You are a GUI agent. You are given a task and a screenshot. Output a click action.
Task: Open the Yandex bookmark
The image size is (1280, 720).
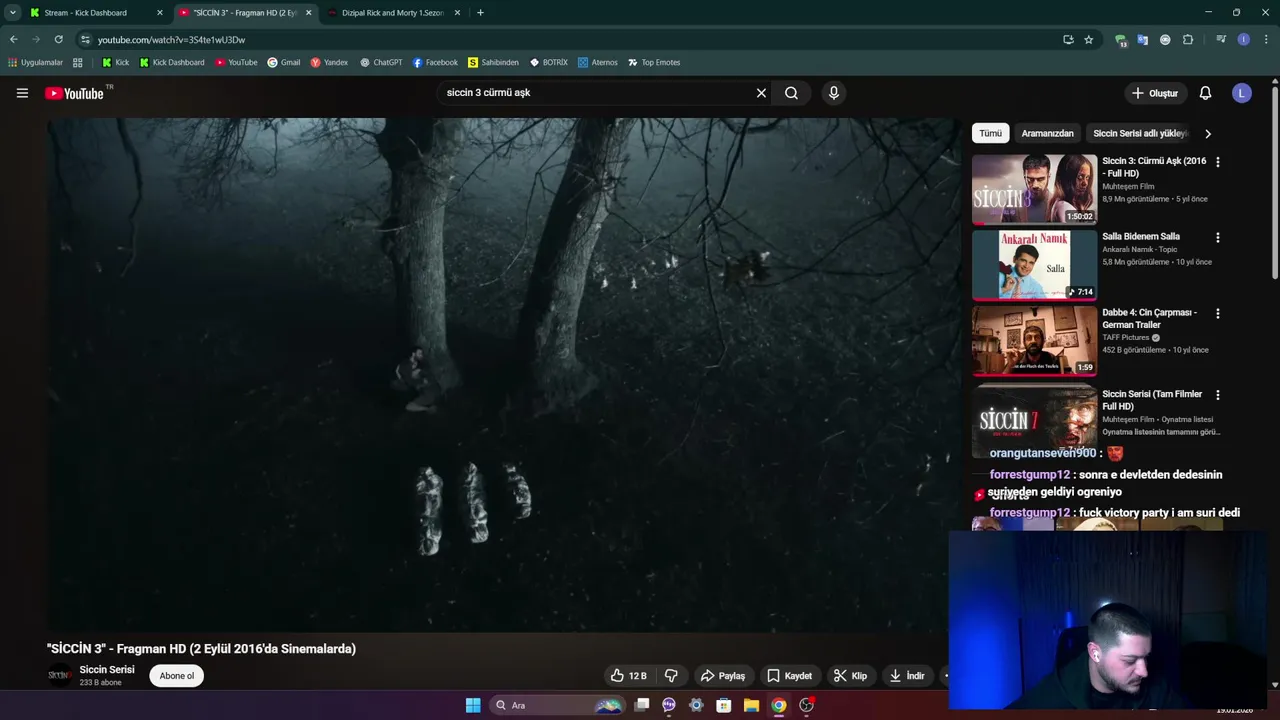[x=329, y=62]
